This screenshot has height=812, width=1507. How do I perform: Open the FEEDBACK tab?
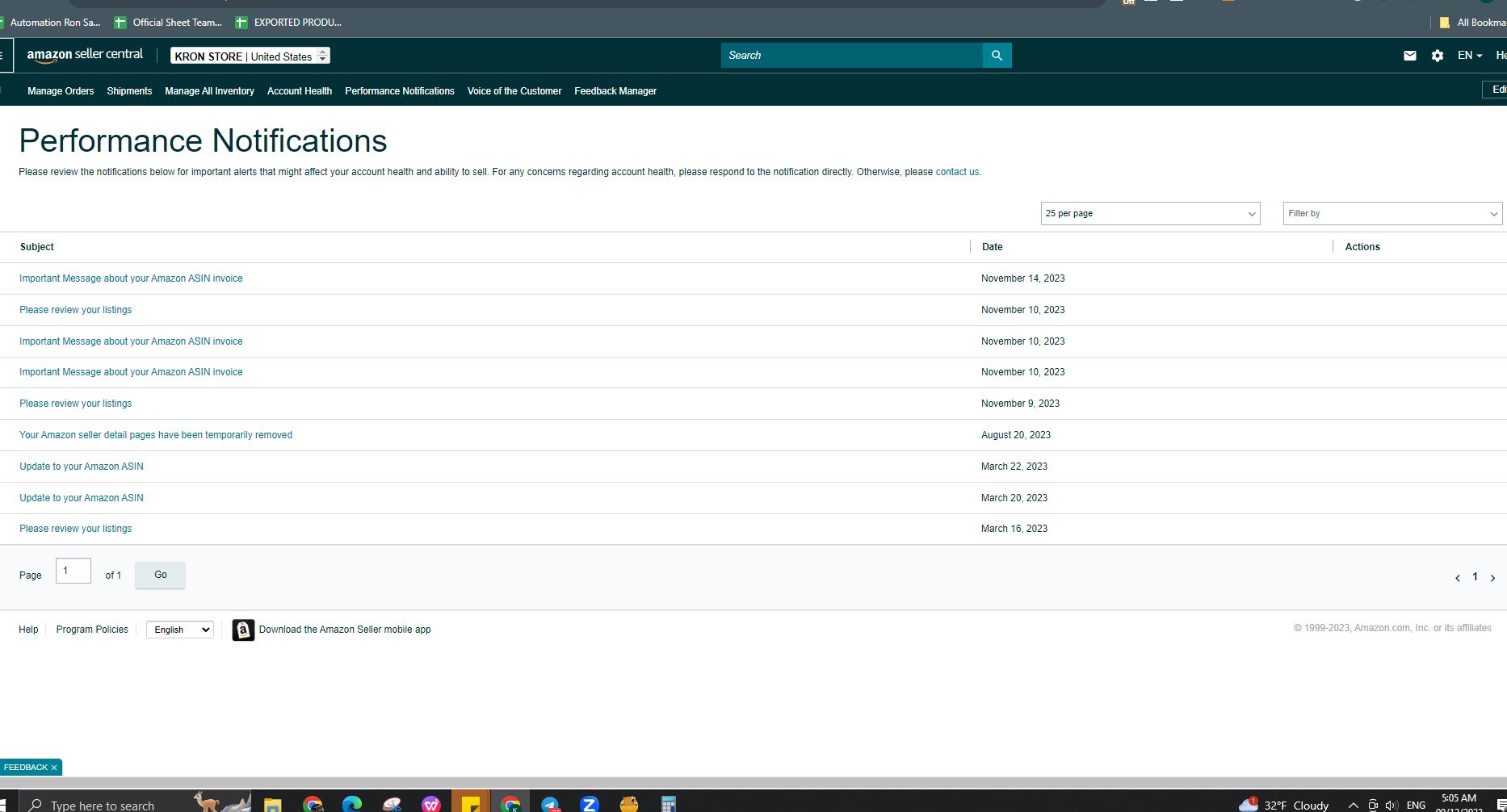pos(26,768)
